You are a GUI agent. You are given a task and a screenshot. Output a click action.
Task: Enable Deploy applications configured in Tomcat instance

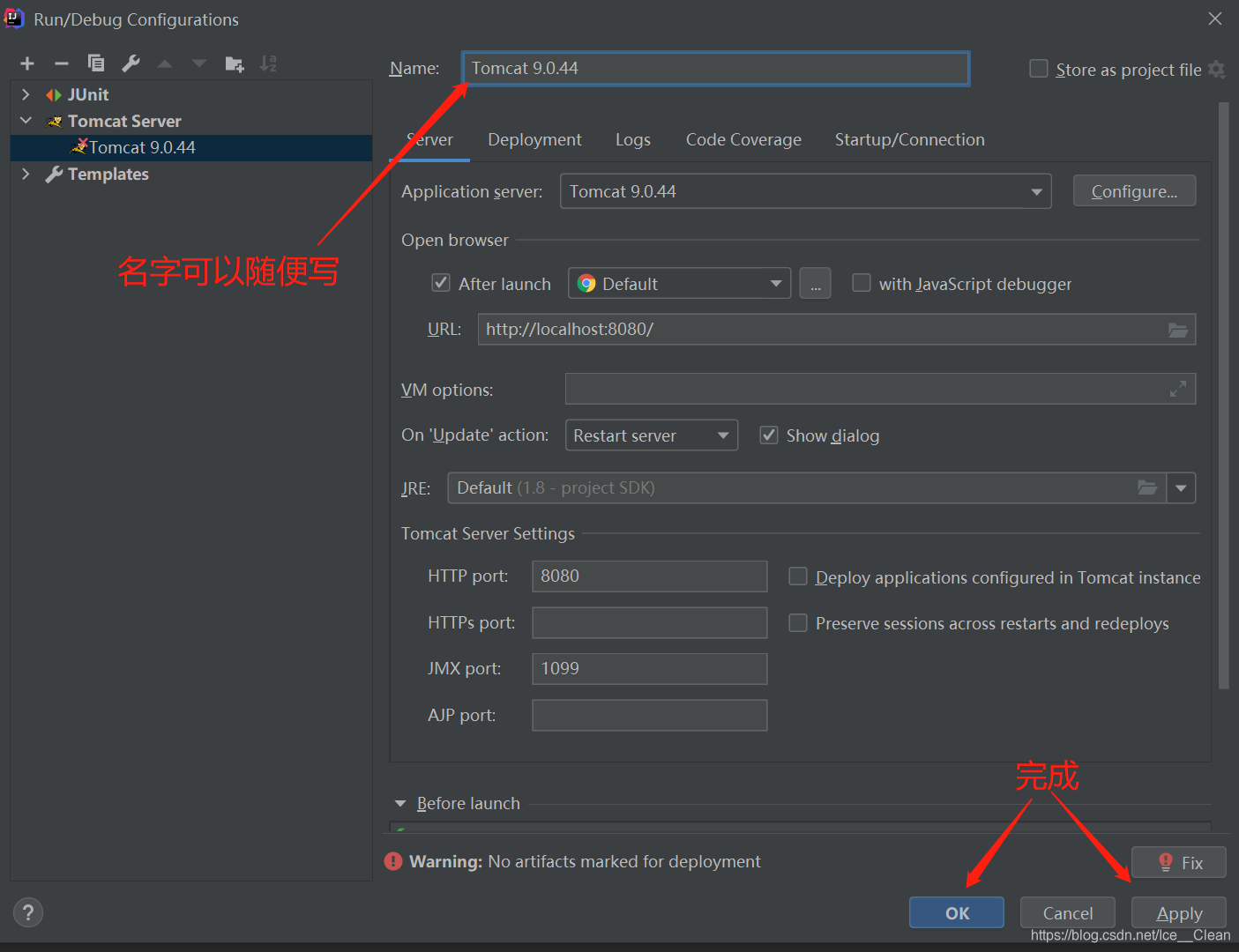click(798, 576)
